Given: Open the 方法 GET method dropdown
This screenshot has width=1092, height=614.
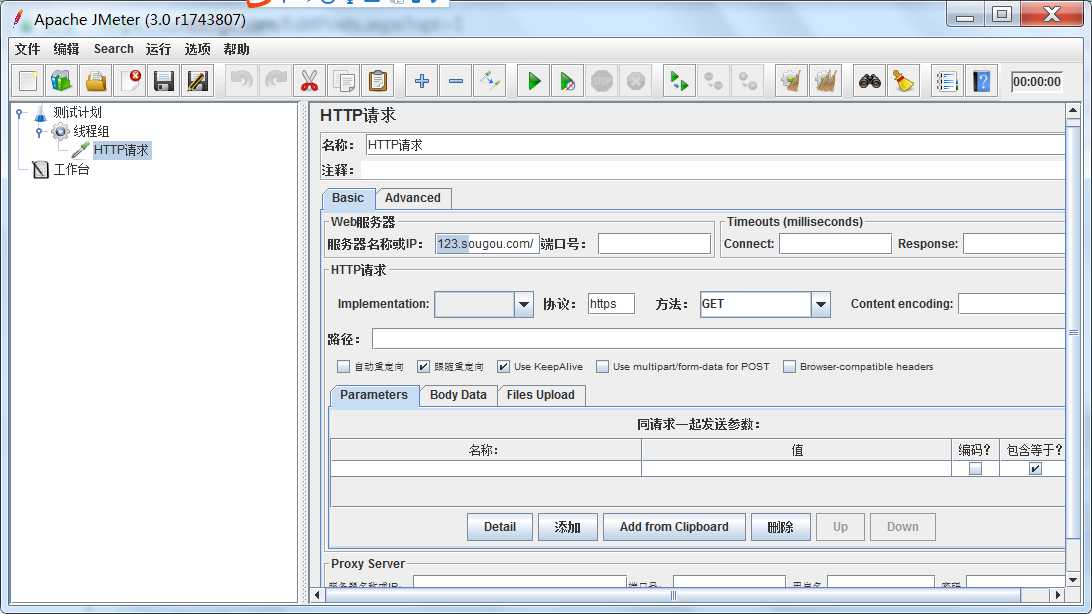Looking at the screenshot, I should (820, 304).
